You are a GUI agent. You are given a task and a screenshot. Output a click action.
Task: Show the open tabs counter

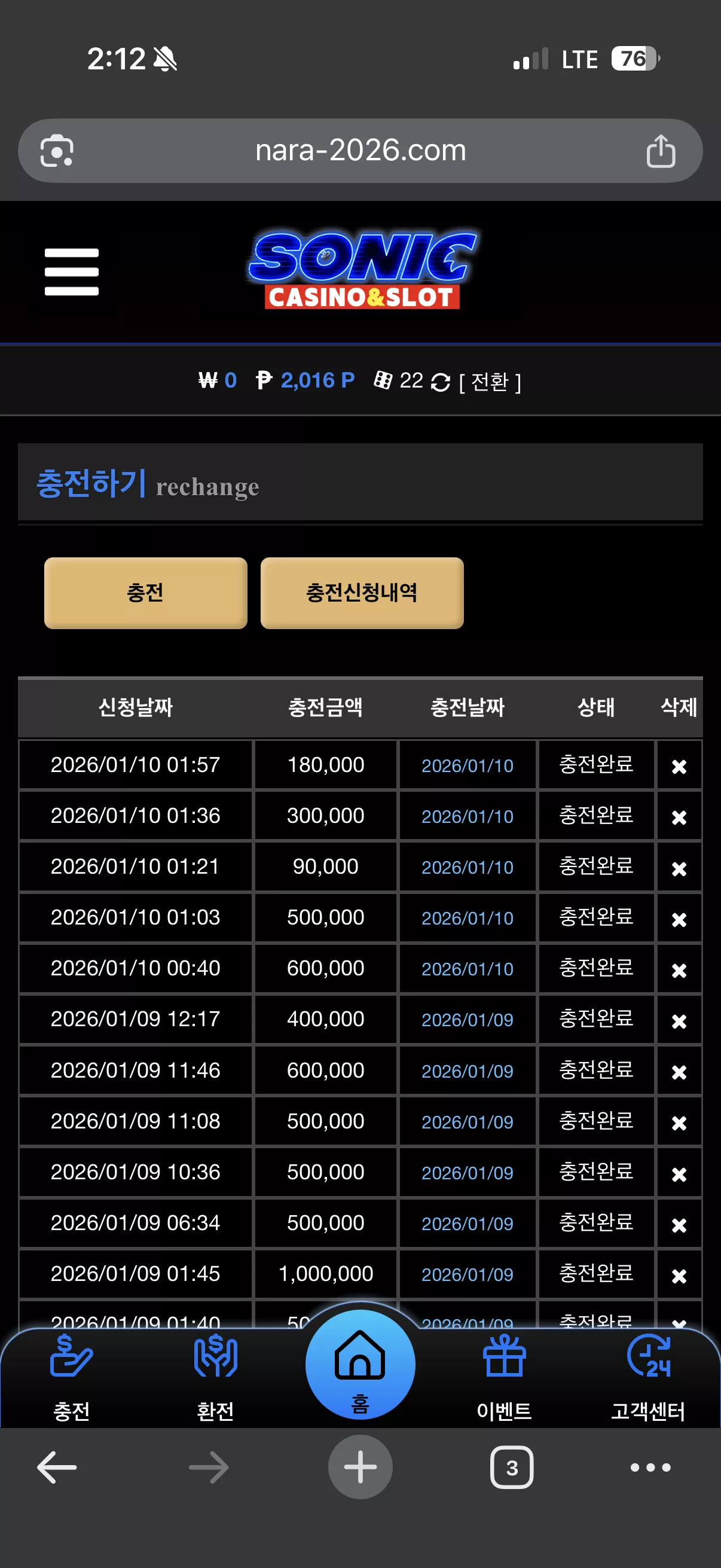tap(512, 1468)
